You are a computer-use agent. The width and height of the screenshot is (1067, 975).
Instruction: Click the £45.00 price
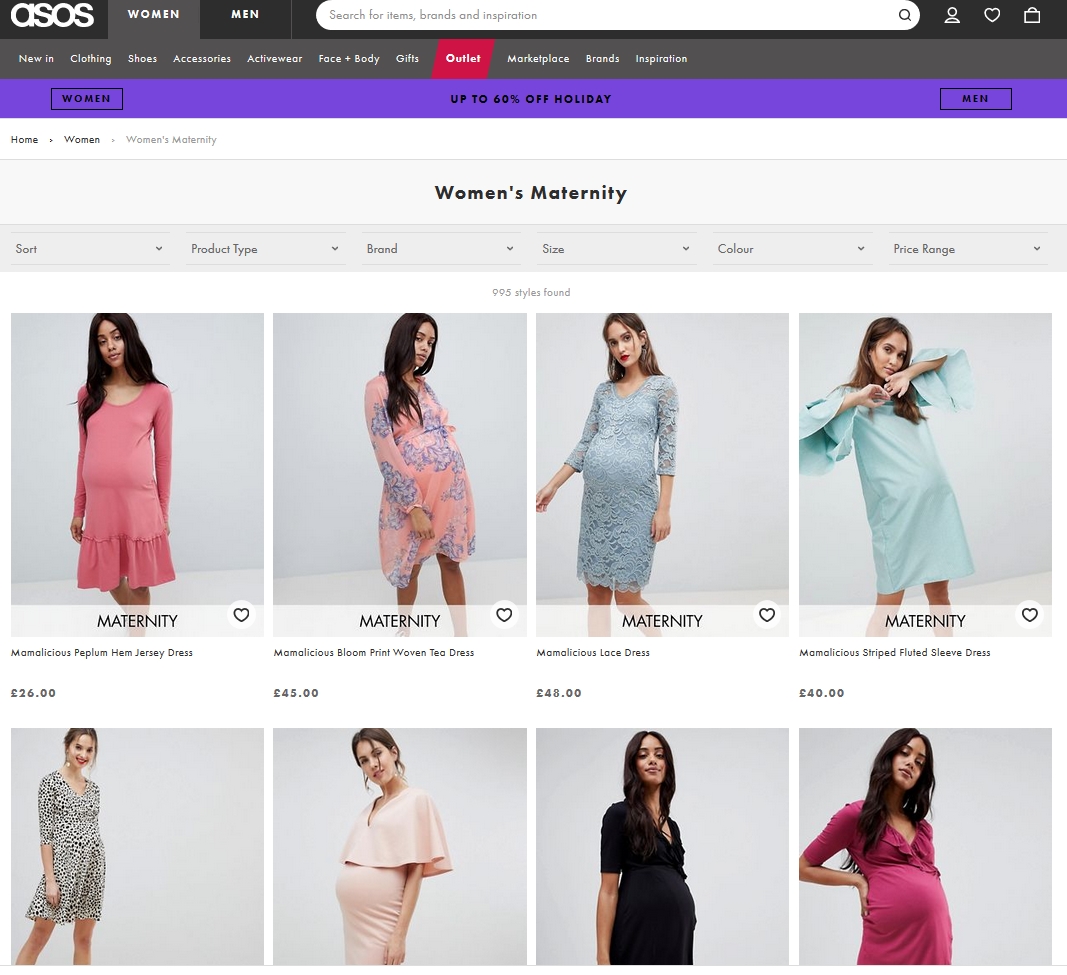(x=296, y=693)
